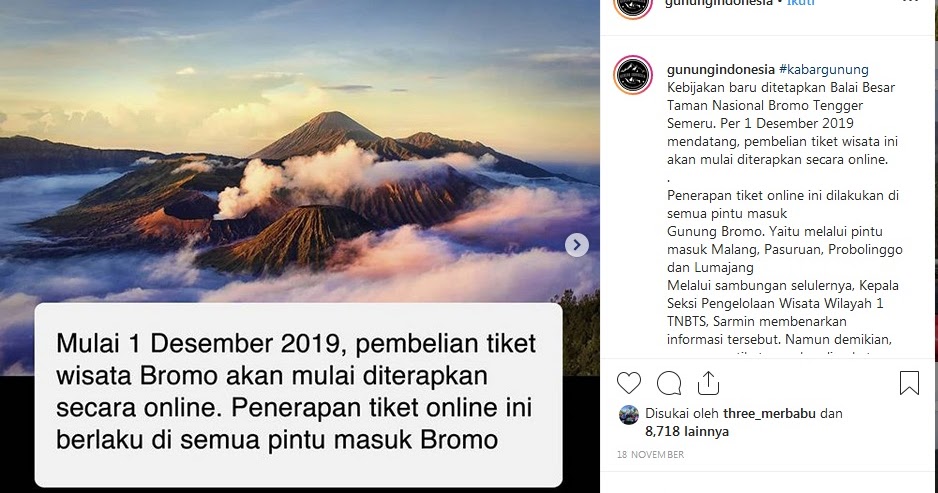Image resolution: width=938 pixels, height=493 pixels.
Task: Open the #kabargunung hashtag
Action: (824, 69)
